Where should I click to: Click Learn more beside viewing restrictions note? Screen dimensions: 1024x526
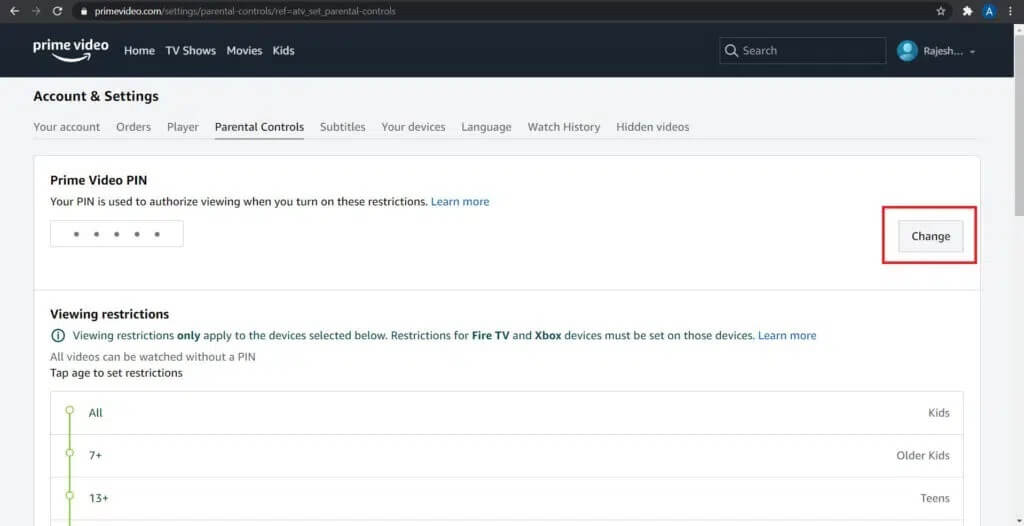coord(787,336)
